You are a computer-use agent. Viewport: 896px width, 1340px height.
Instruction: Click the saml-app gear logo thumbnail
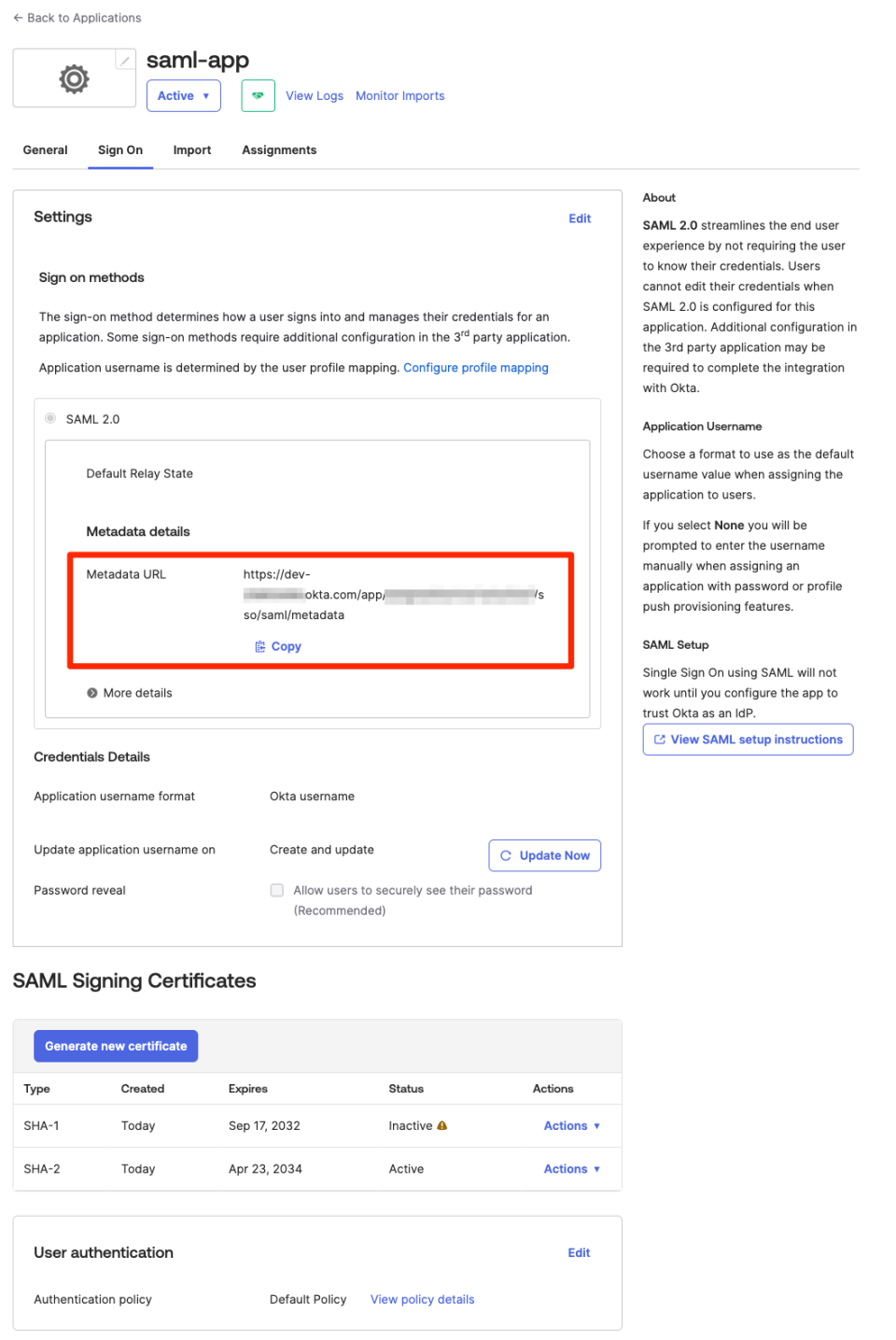(x=73, y=78)
